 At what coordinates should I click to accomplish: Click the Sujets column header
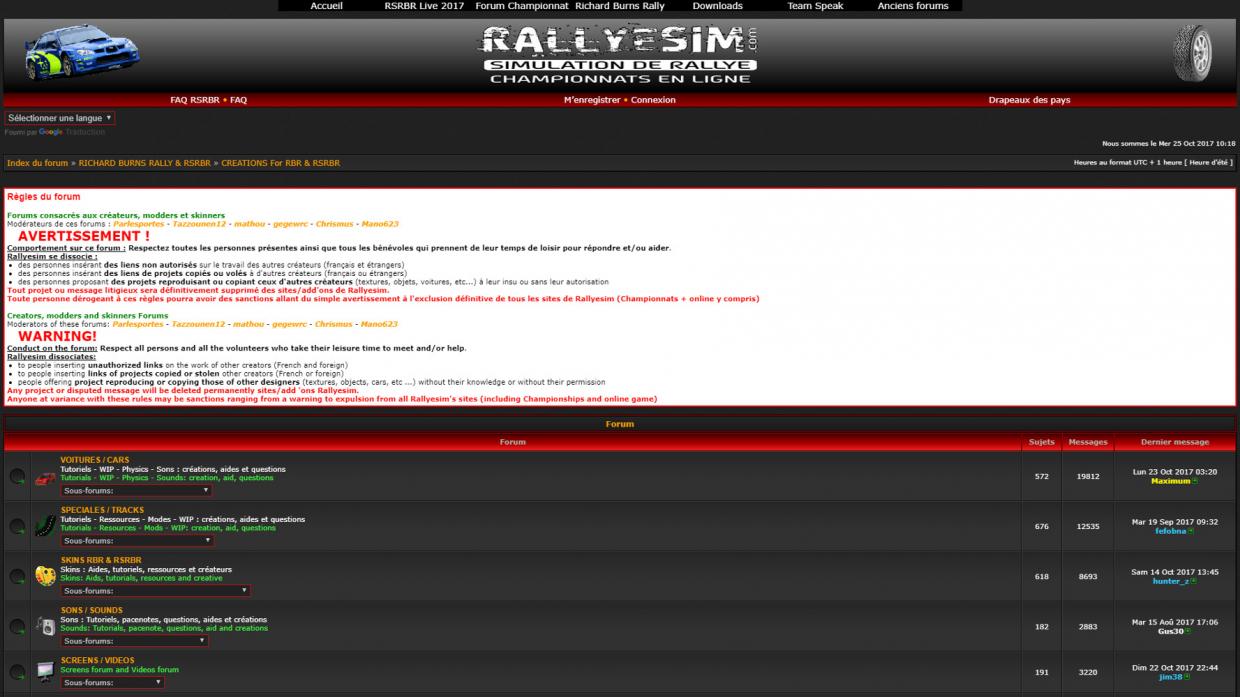1041,442
